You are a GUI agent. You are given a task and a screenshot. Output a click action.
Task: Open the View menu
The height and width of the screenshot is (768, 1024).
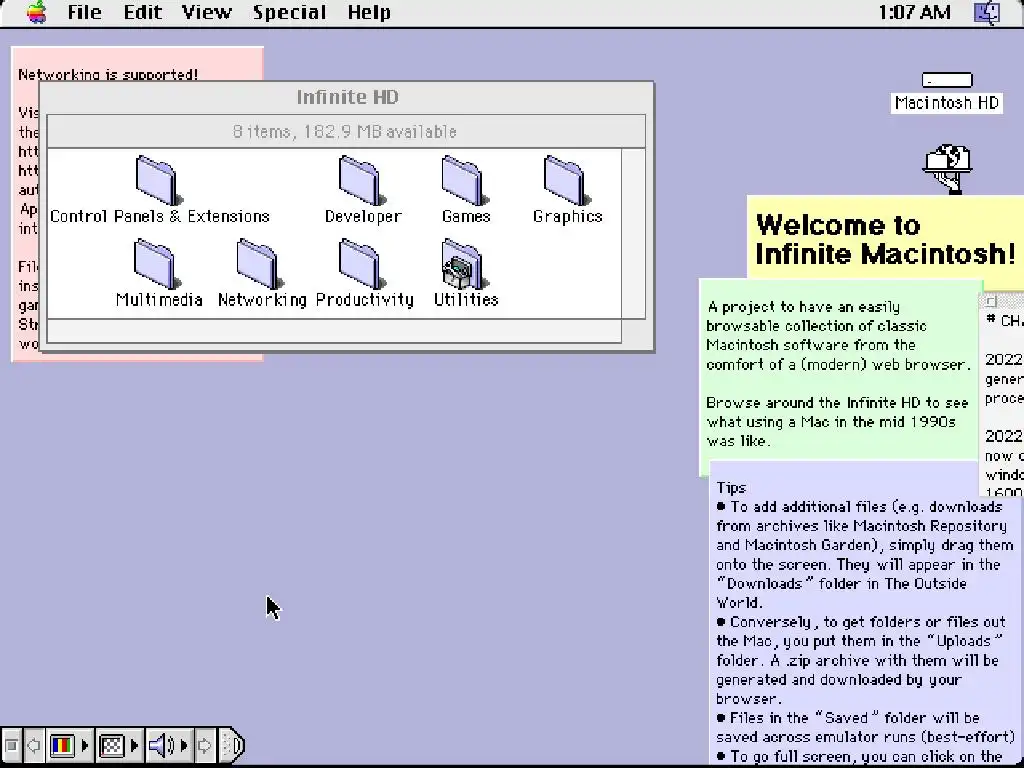pos(206,12)
